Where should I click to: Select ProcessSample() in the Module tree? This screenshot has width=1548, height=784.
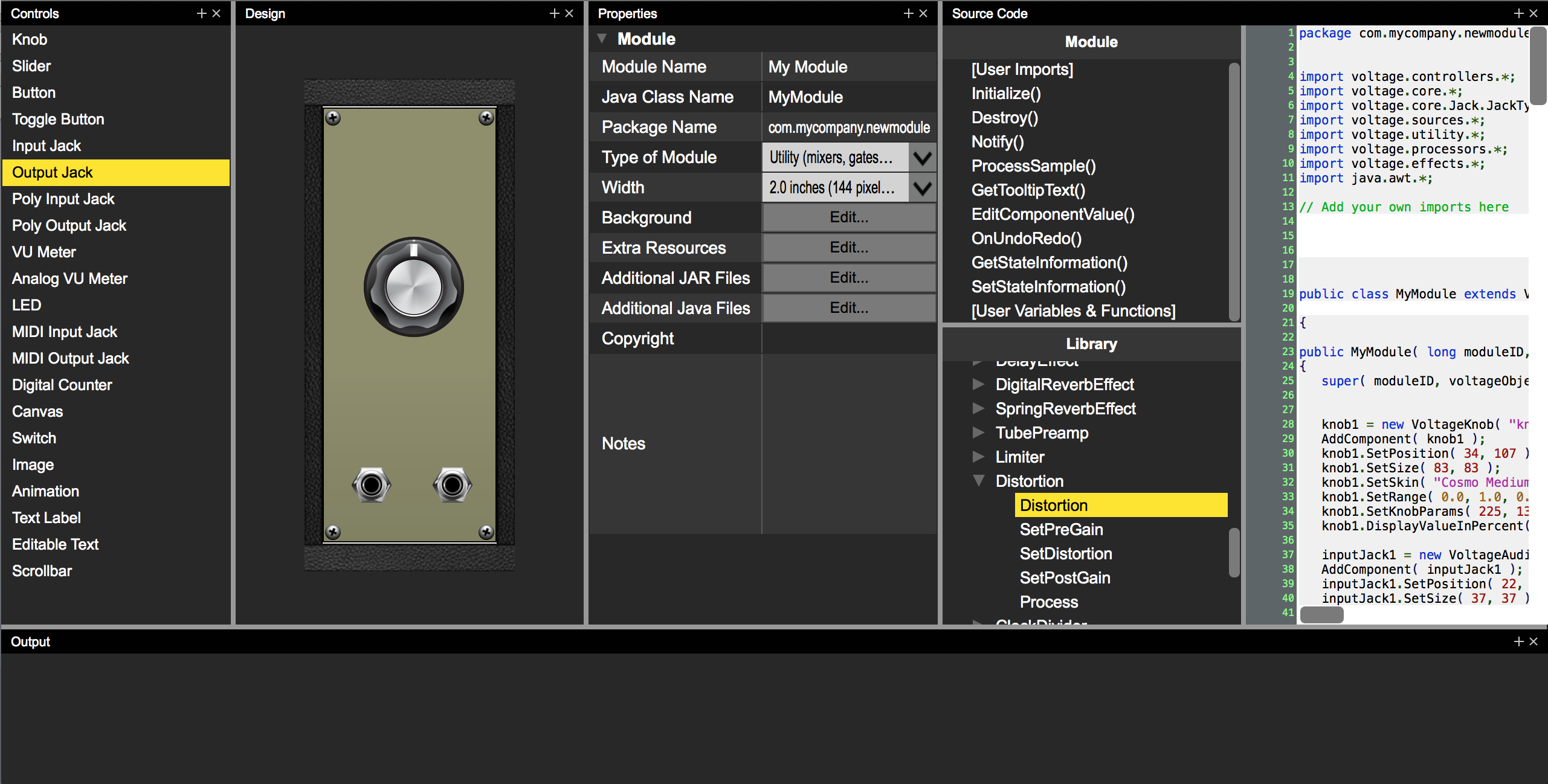pos(1034,165)
